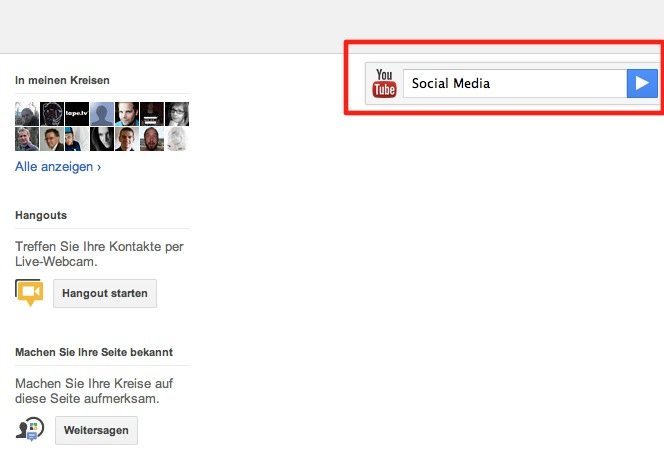Click the blue play button next to Social Media
The width and height of the screenshot is (664, 453).
[642, 83]
